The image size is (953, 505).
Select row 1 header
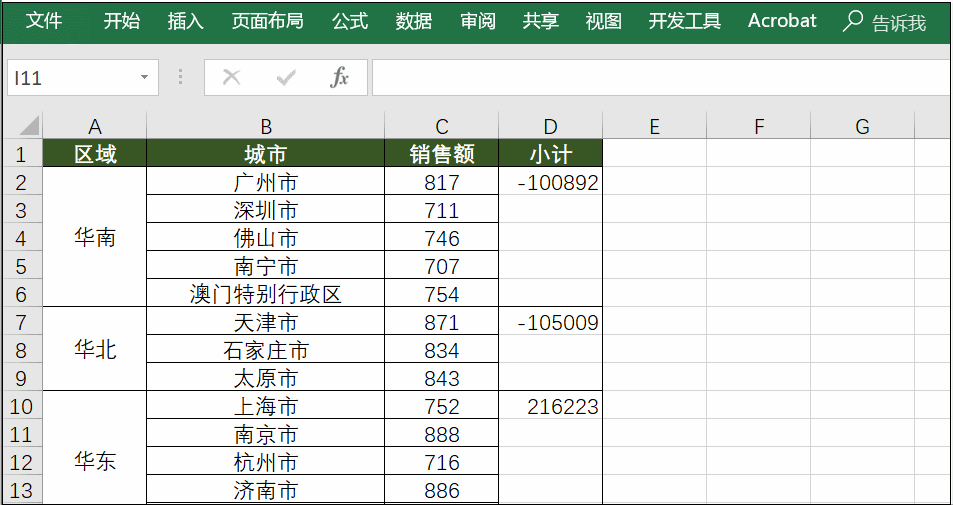(x=21, y=153)
